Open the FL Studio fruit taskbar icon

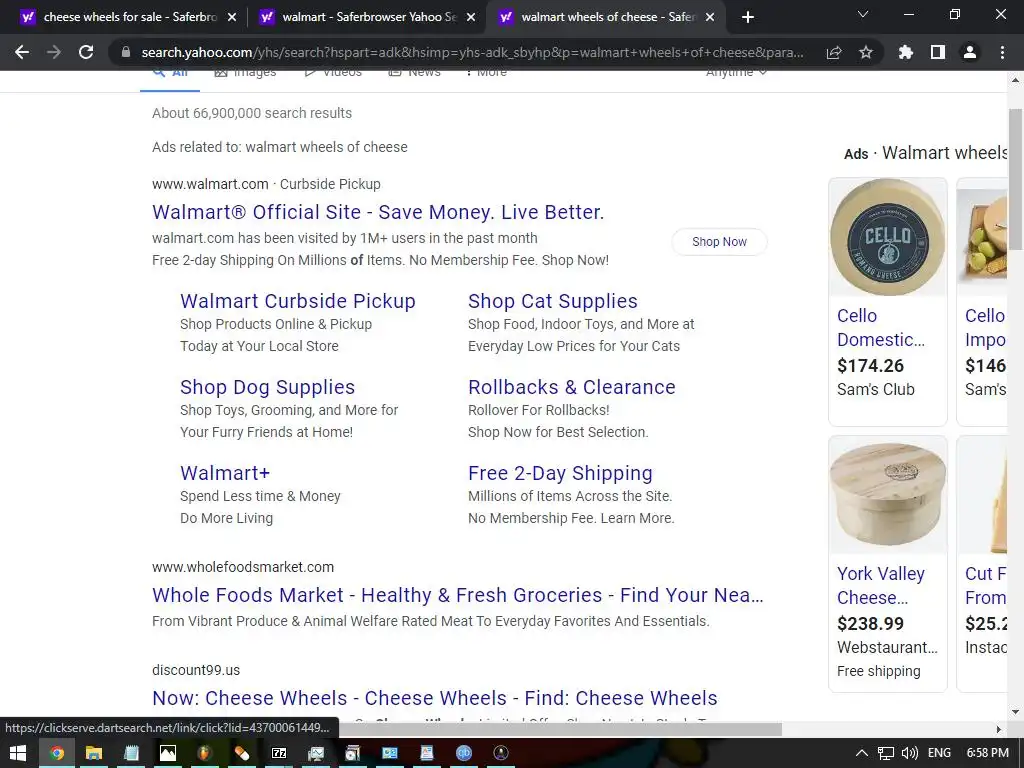pos(205,753)
